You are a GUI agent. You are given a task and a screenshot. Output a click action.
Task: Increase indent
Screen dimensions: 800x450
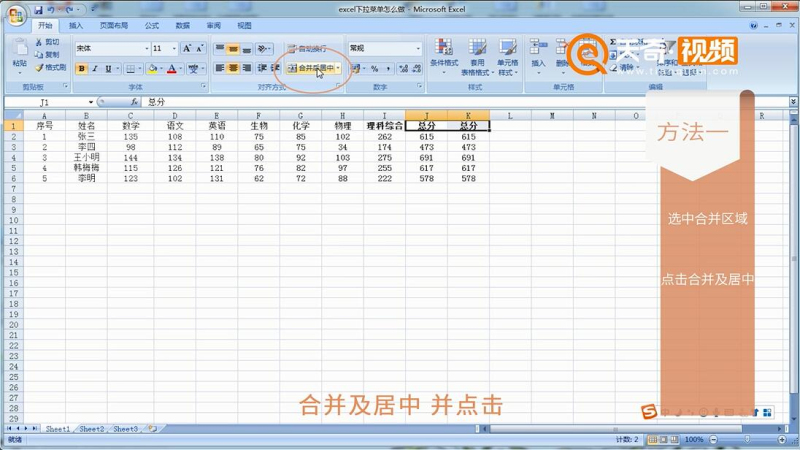(x=276, y=68)
